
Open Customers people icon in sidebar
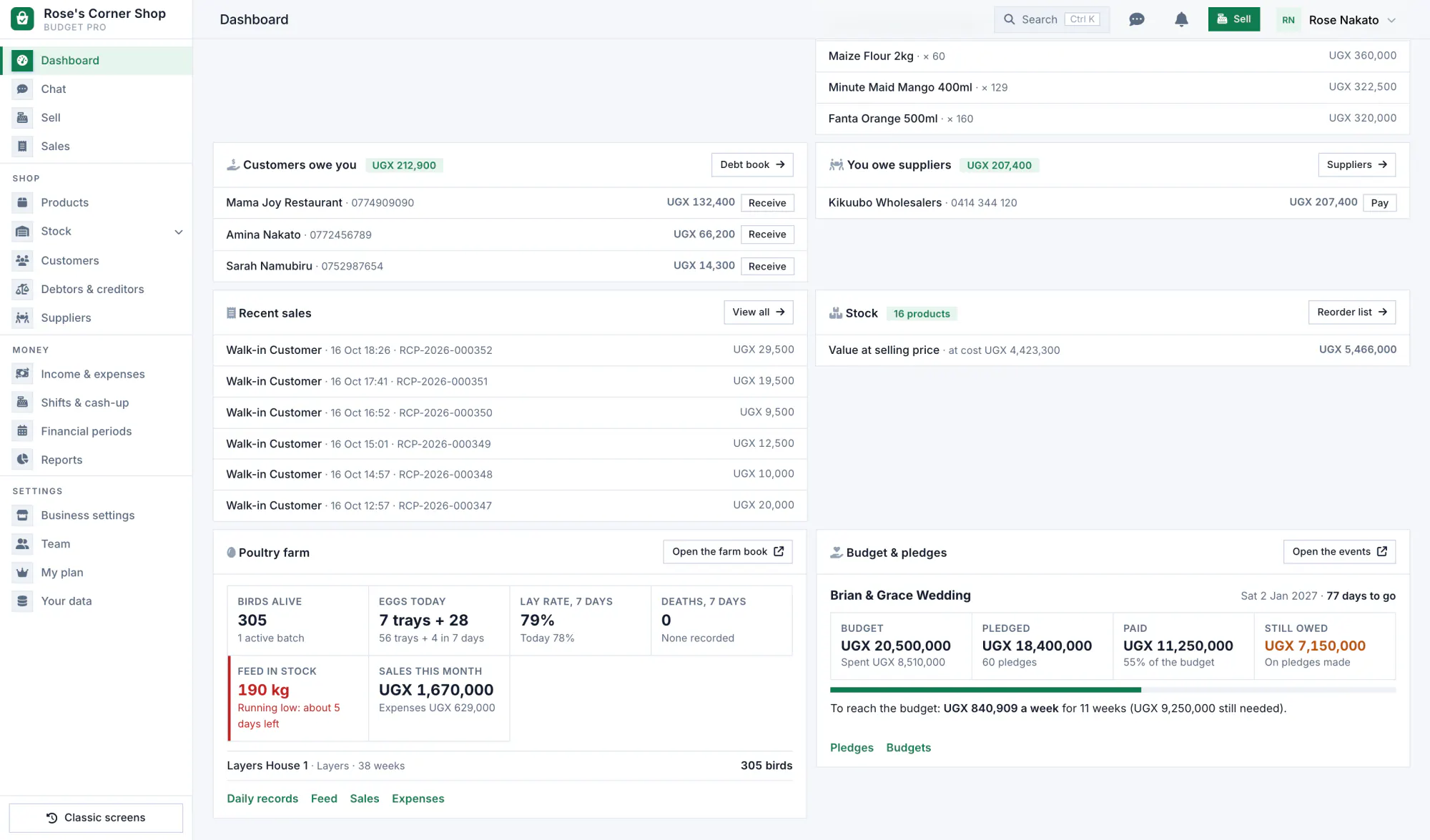(22, 260)
